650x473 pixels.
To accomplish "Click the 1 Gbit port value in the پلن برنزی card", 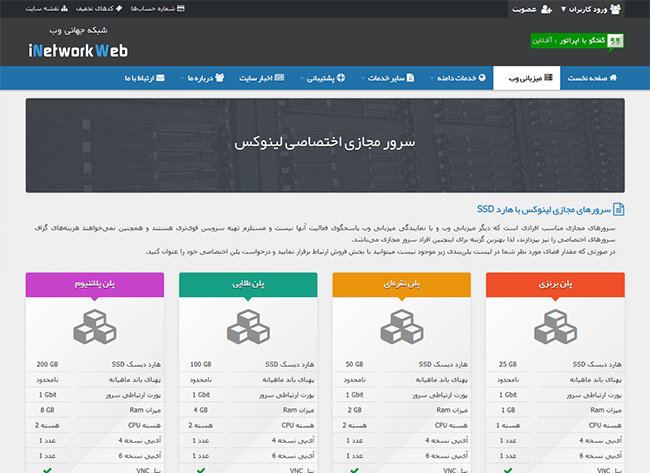I will tap(508, 395).
